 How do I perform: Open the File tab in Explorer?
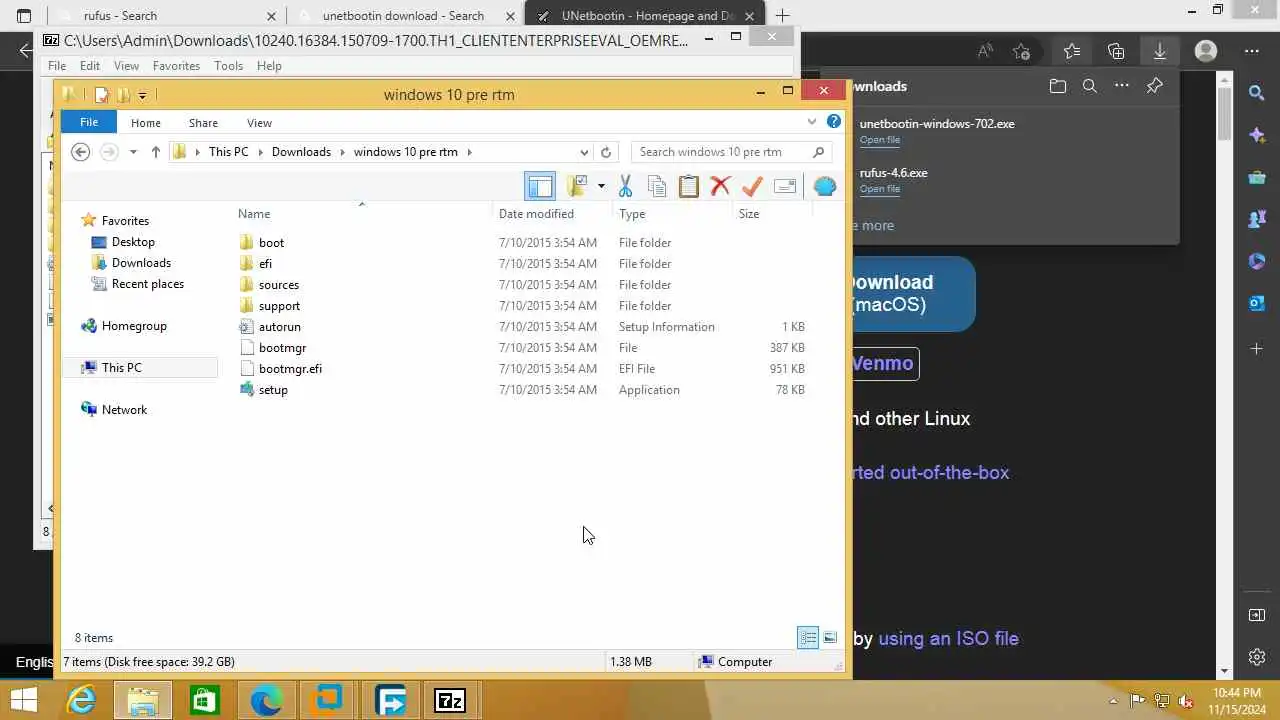(89, 122)
